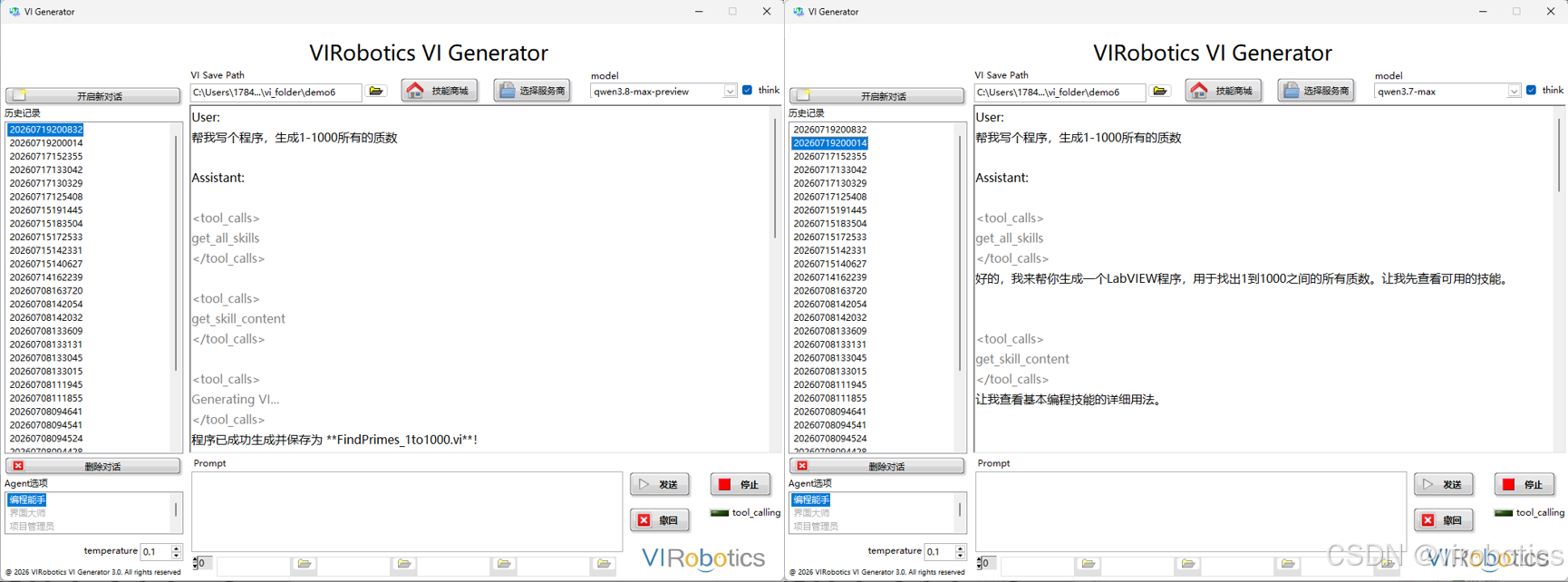Stop generation with 停止 in left window

[x=740, y=485]
